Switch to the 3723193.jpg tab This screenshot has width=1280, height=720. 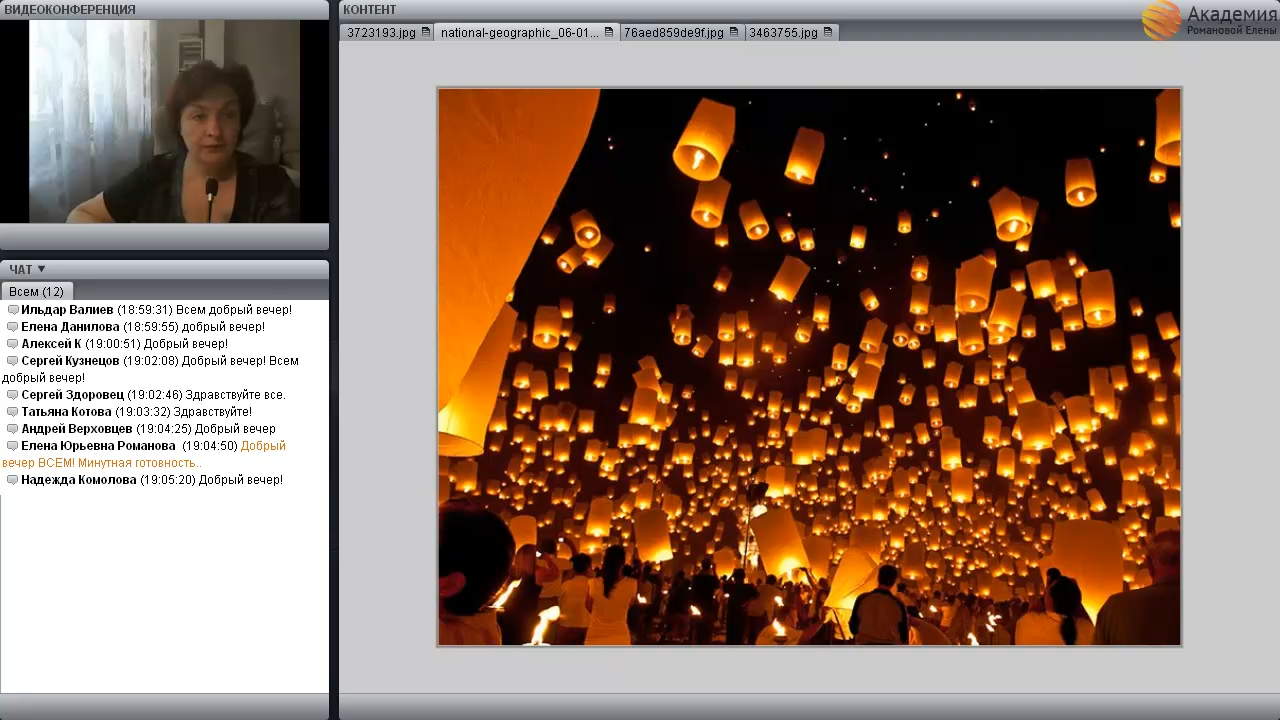pyautogui.click(x=387, y=32)
